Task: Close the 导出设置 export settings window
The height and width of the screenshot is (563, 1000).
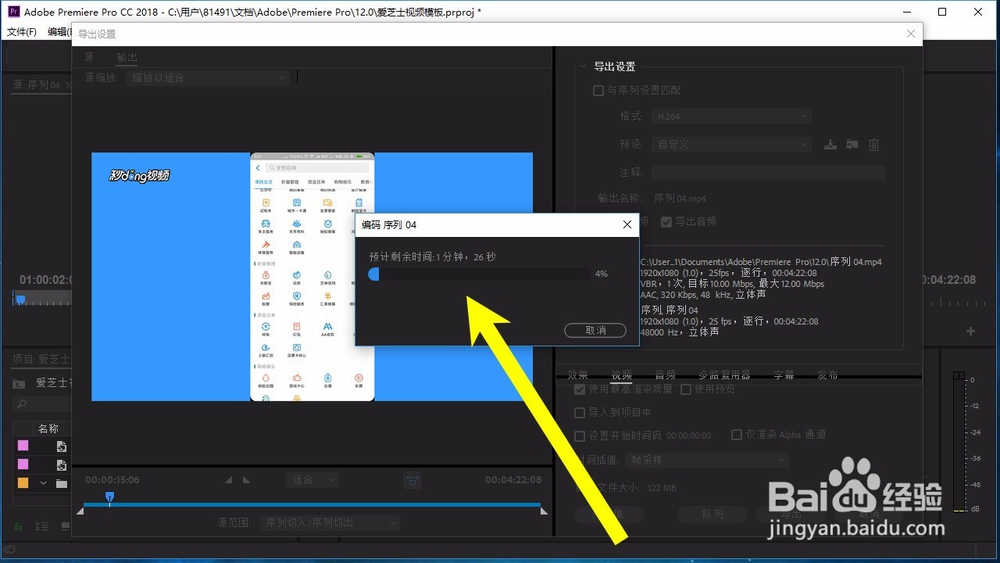Action: [911, 34]
